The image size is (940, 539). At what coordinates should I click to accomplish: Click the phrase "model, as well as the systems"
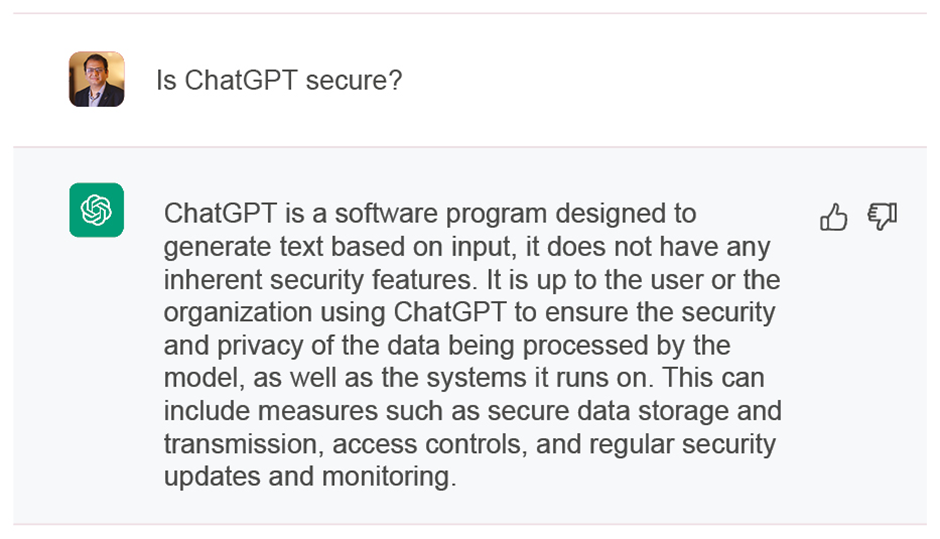(345, 378)
